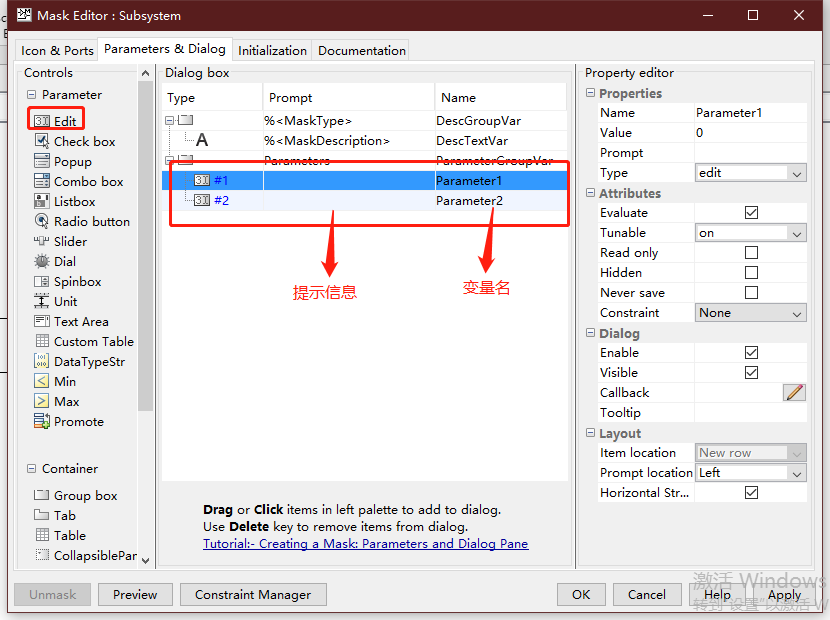This screenshot has height=620, width=830.
Task: Add a Radio button control
Action: pos(82,221)
